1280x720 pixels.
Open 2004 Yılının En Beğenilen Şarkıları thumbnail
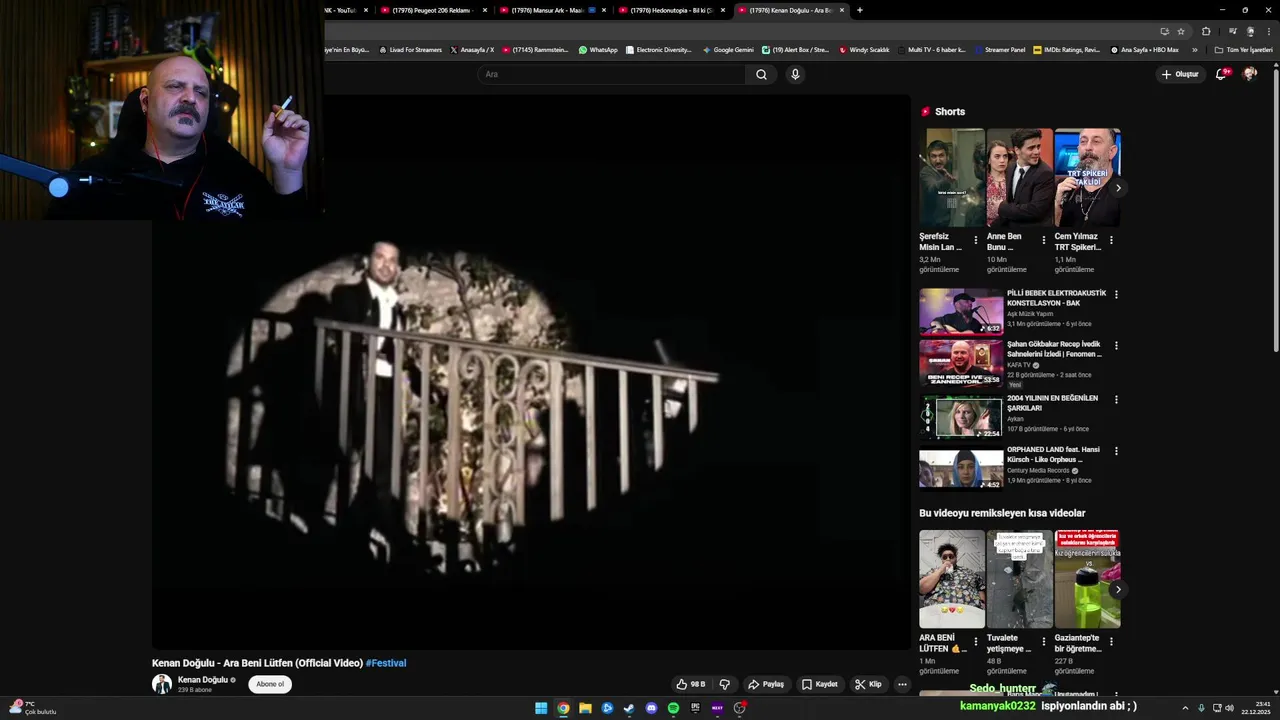point(961,416)
